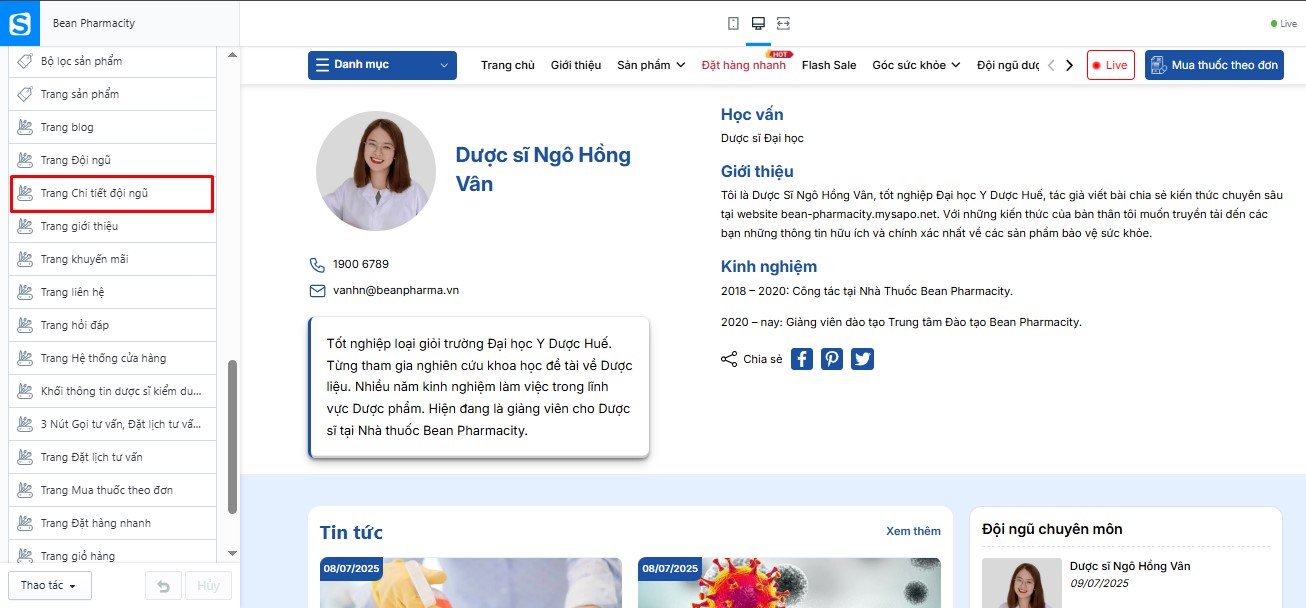Screen dimensions: 1306x608
Task: Switch to full-width preview icon
Action: 784,23
